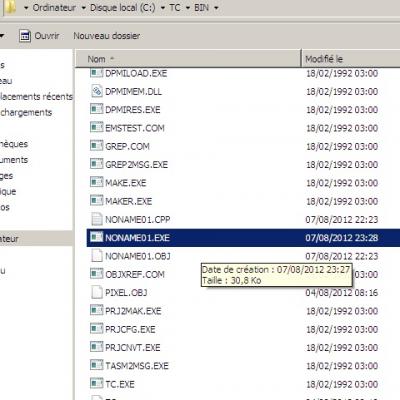Screen dimensions: 400x400
Task: Select the highlighted NONAME01.EXE row
Action: click(243, 238)
